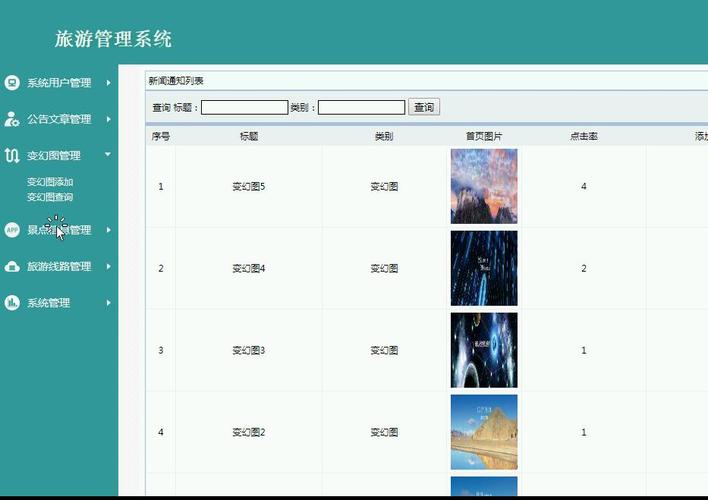The height and width of the screenshot is (500, 708).
Task: Click the APP circle icon in sidebar
Action: click(x=12, y=230)
